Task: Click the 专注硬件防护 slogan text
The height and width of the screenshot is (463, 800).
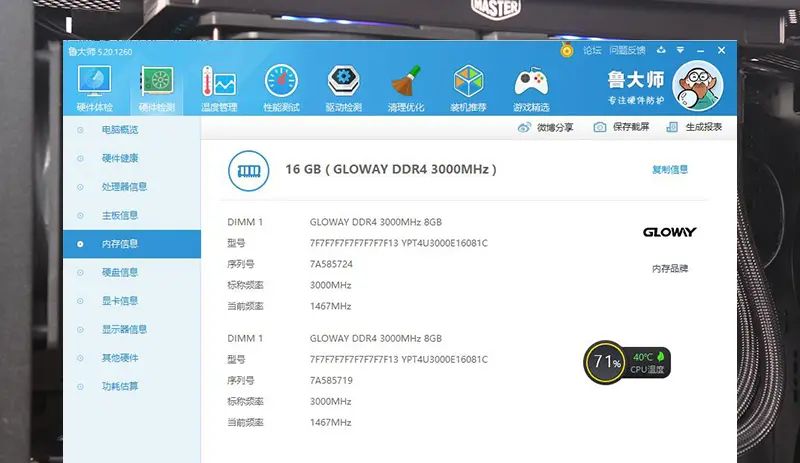Action: pos(636,100)
